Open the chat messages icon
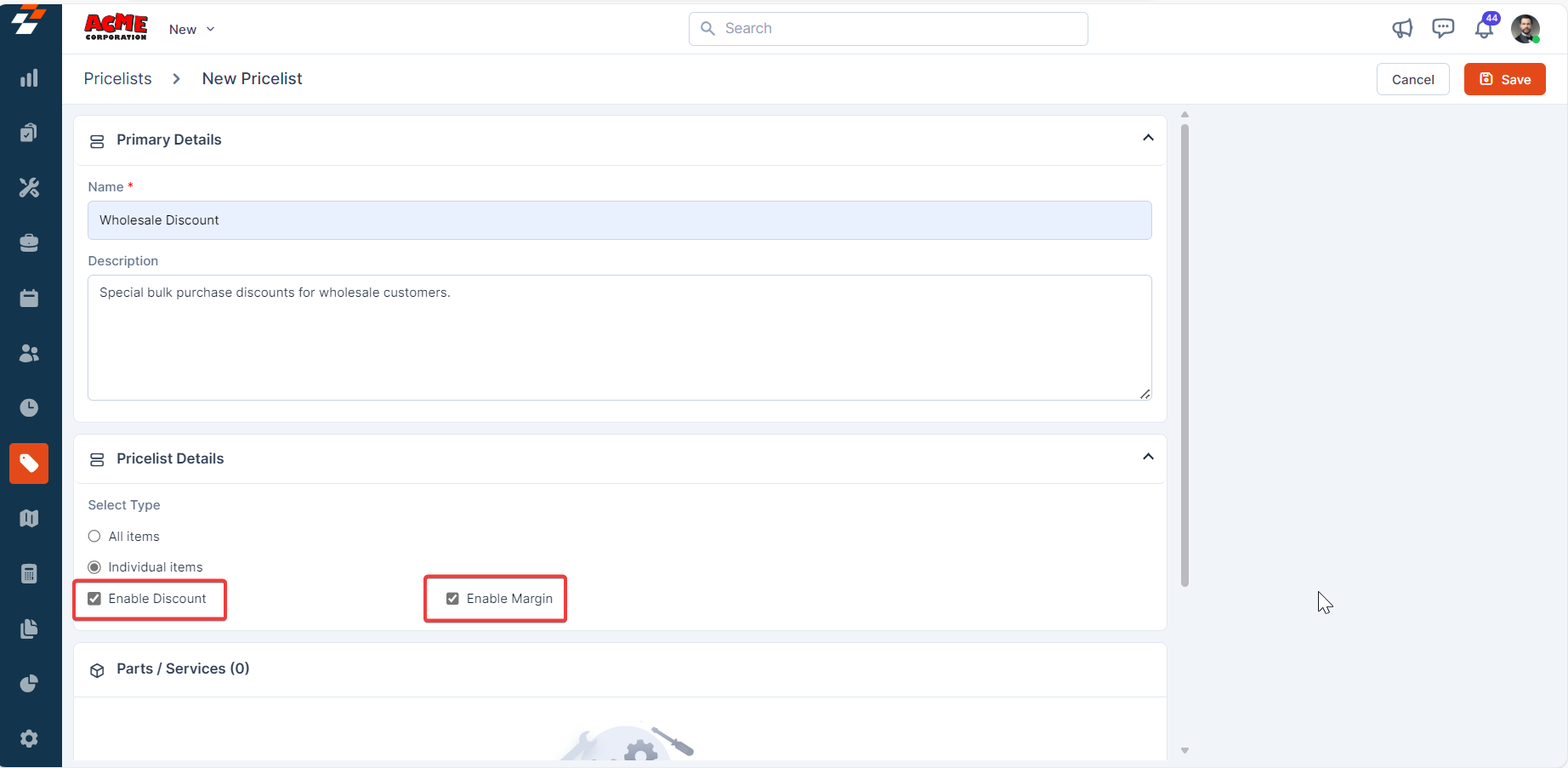 coord(1443,29)
